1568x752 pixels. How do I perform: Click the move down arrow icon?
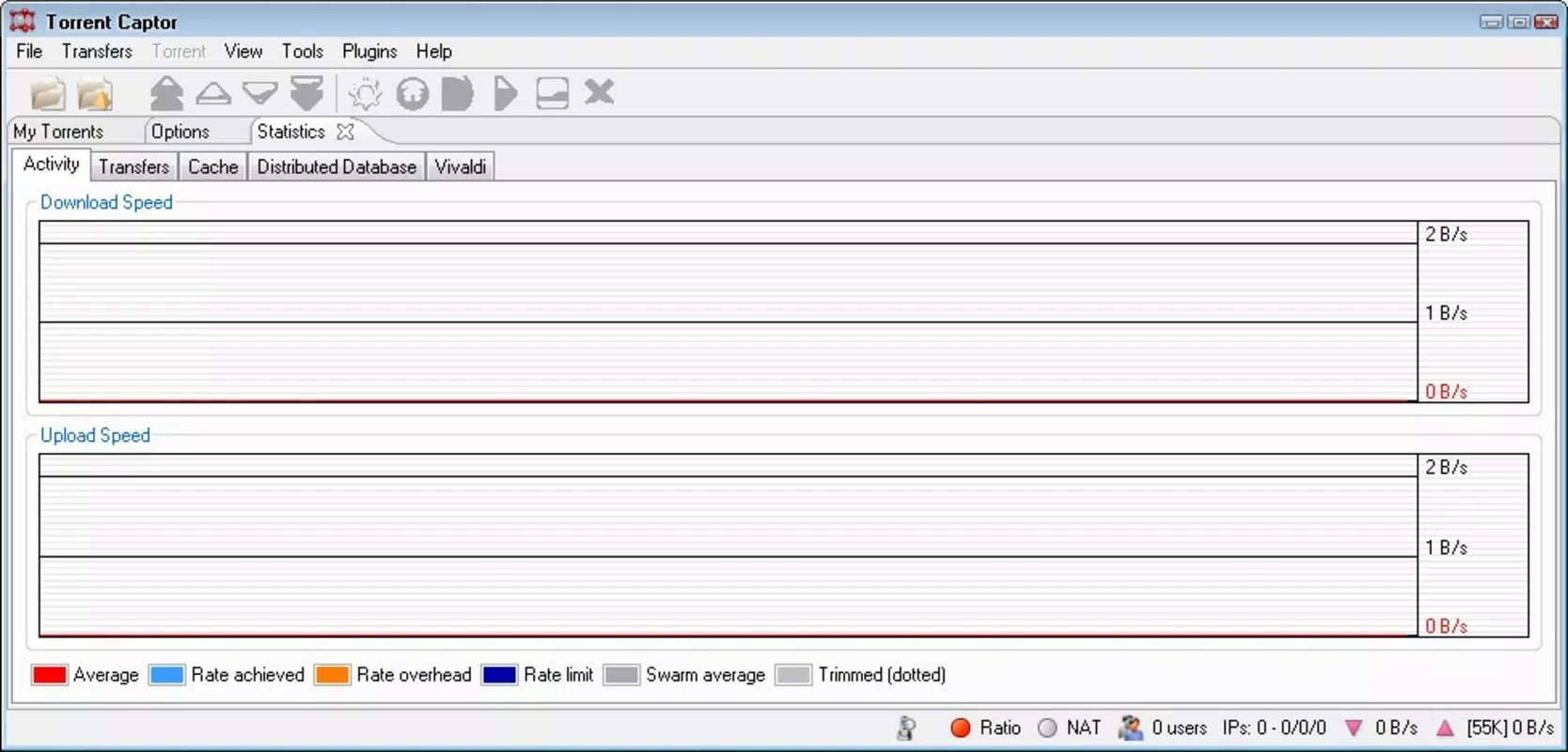point(260,93)
